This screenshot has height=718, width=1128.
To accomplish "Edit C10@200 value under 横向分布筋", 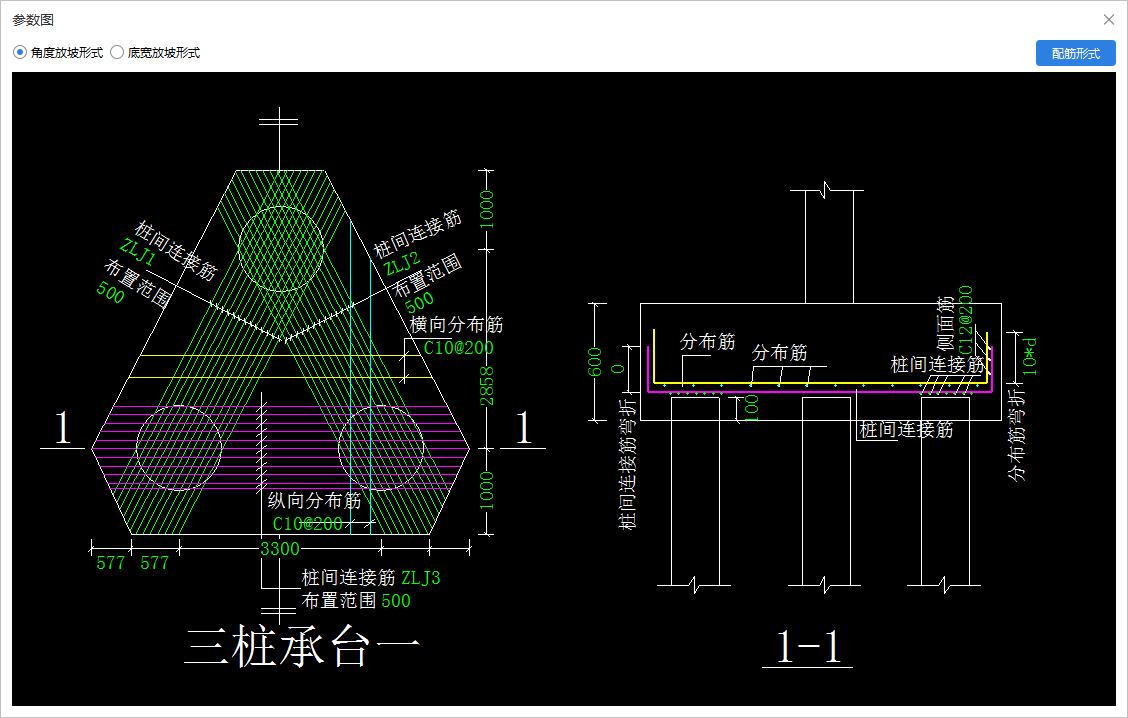I will click(x=458, y=347).
